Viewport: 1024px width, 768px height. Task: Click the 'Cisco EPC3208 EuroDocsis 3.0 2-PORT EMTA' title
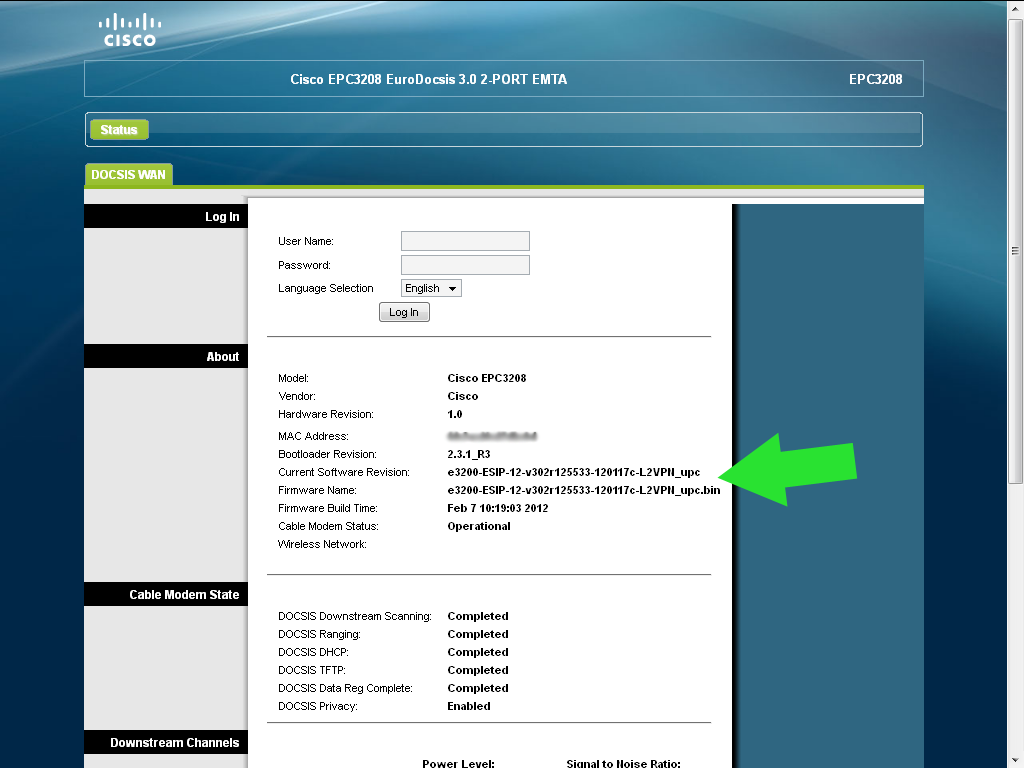pyautogui.click(x=428, y=79)
